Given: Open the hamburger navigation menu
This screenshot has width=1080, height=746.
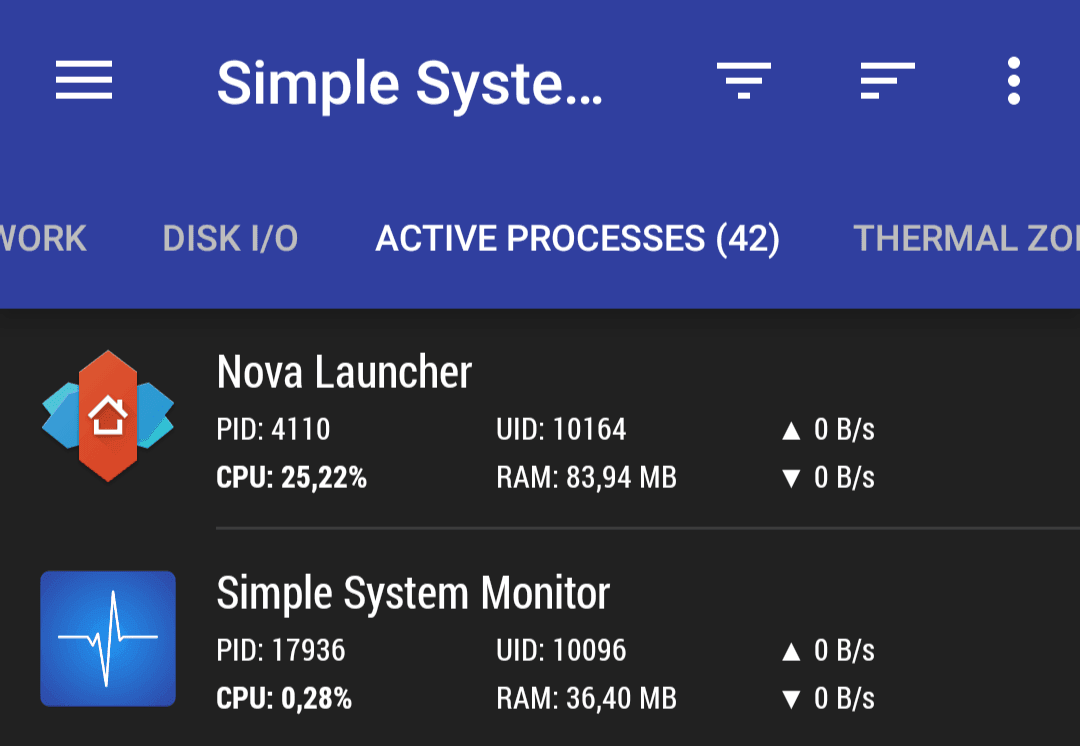Looking at the screenshot, I should [x=84, y=80].
